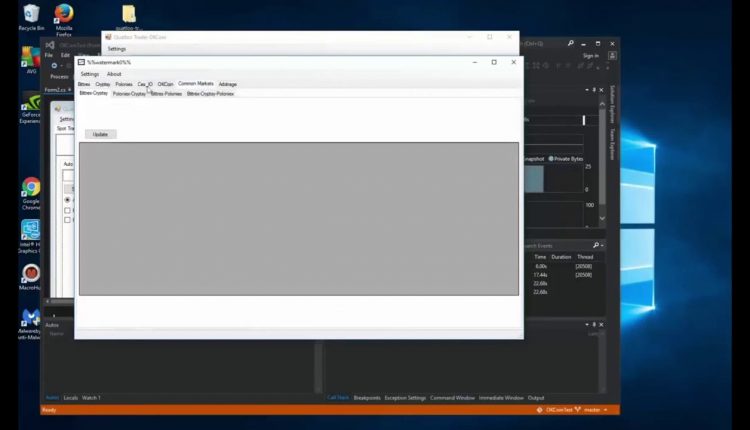Expand the Solution Explorer side panel

[x=614, y=106]
